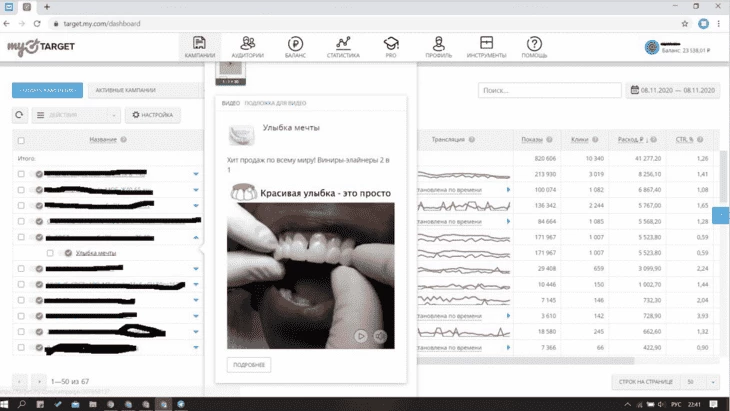The image size is (730, 411).
Task: Switch to Подложка для видео tab
Action: pyautogui.click(x=275, y=103)
